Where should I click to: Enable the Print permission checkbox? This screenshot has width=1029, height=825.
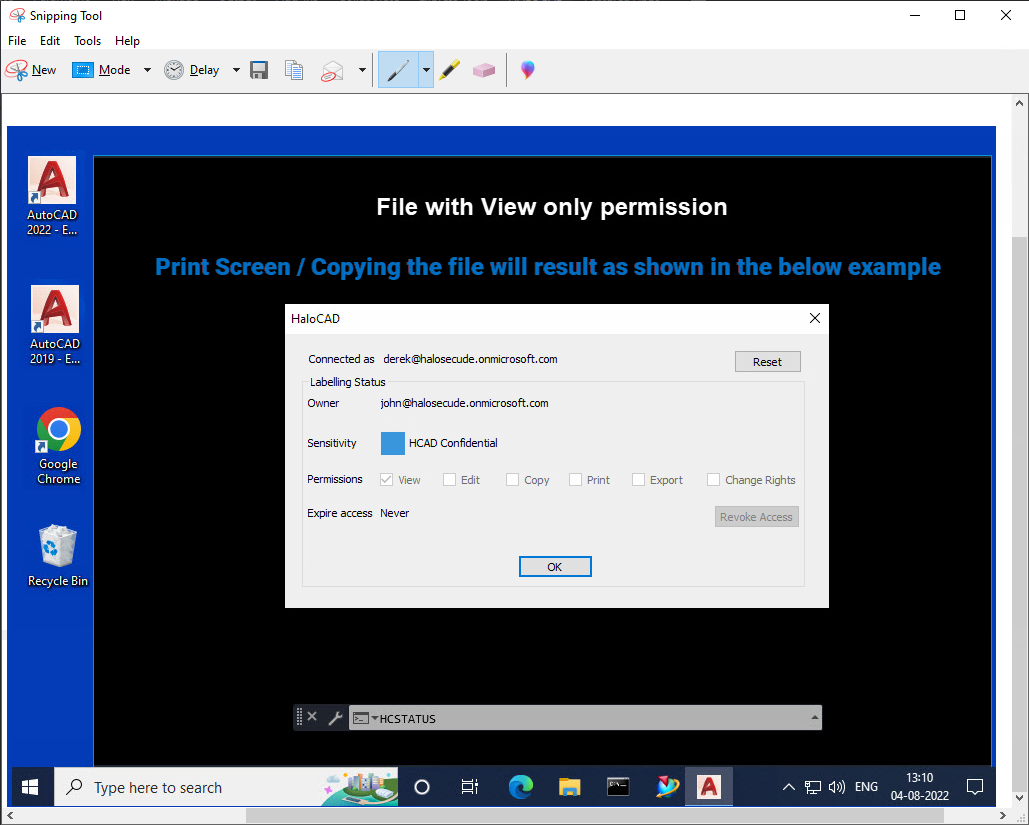click(576, 480)
